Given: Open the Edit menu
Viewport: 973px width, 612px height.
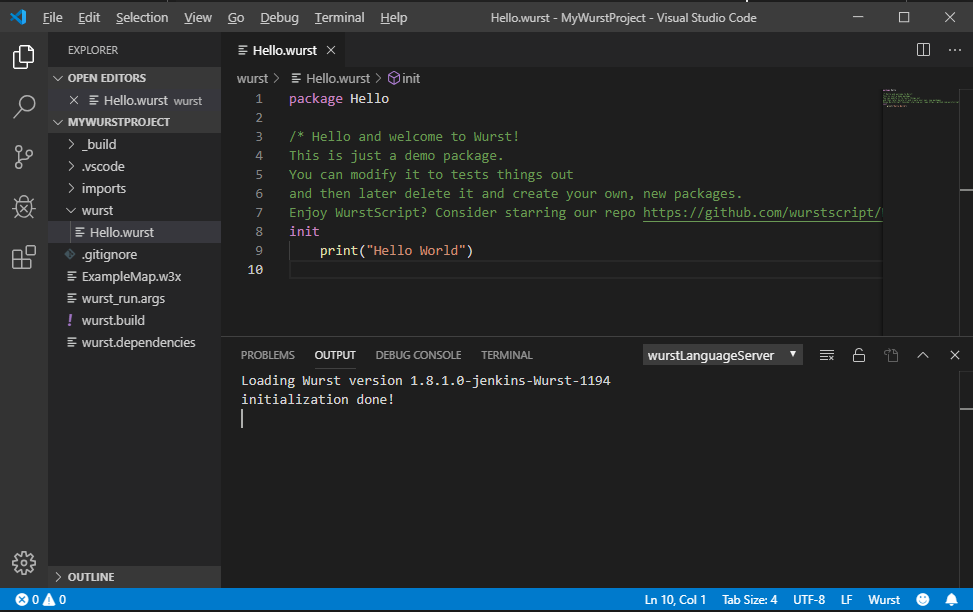Looking at the screenshot, I should [89, 17].
